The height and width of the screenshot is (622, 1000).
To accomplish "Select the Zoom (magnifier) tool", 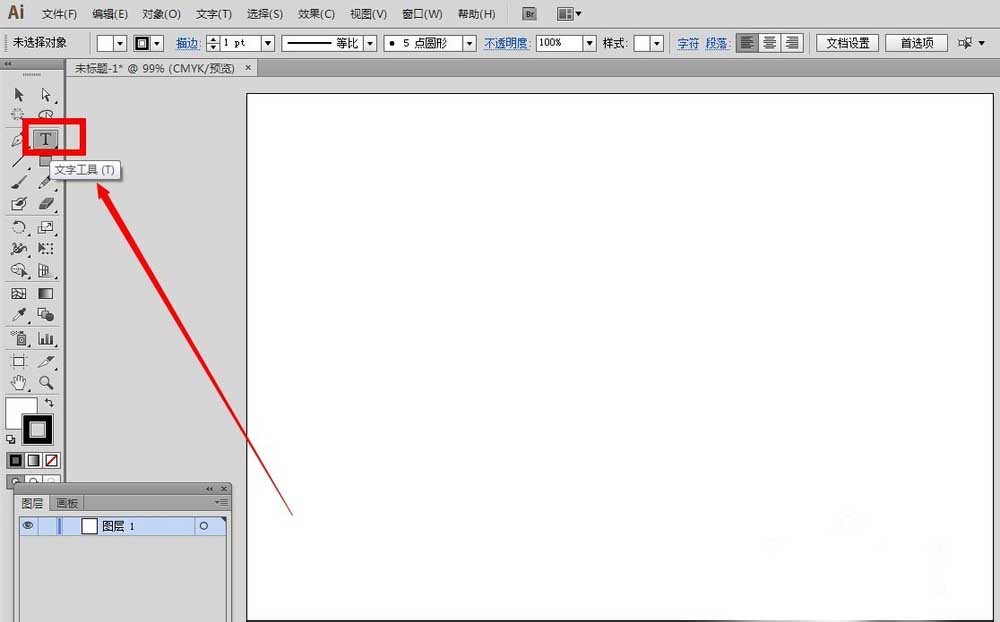I will 46,383.
